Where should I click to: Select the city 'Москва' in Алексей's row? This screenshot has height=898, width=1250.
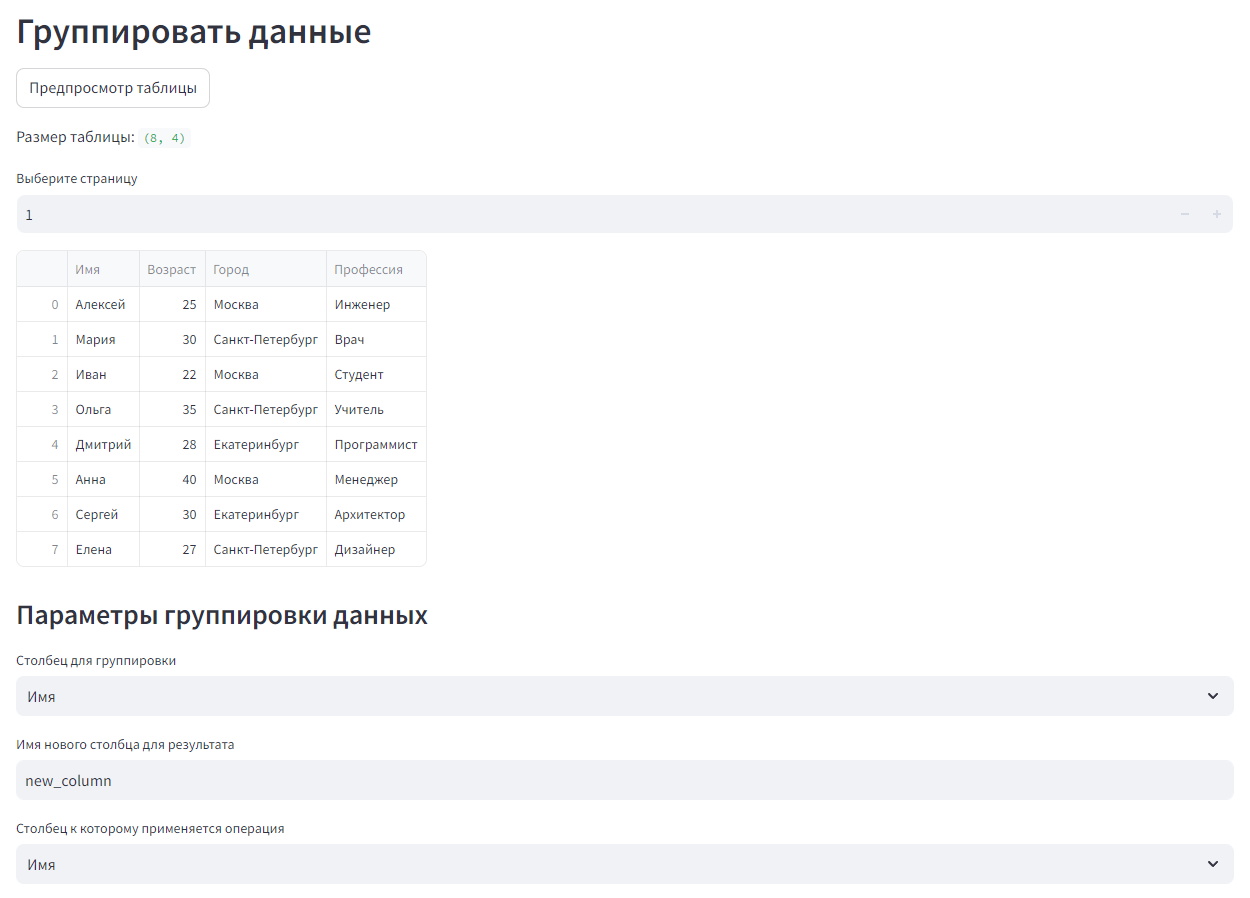(266, 304)
